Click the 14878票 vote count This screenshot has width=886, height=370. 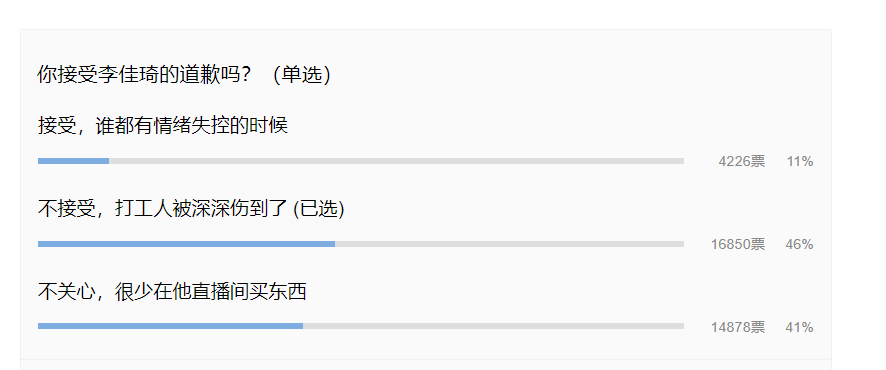coord(738,327)
